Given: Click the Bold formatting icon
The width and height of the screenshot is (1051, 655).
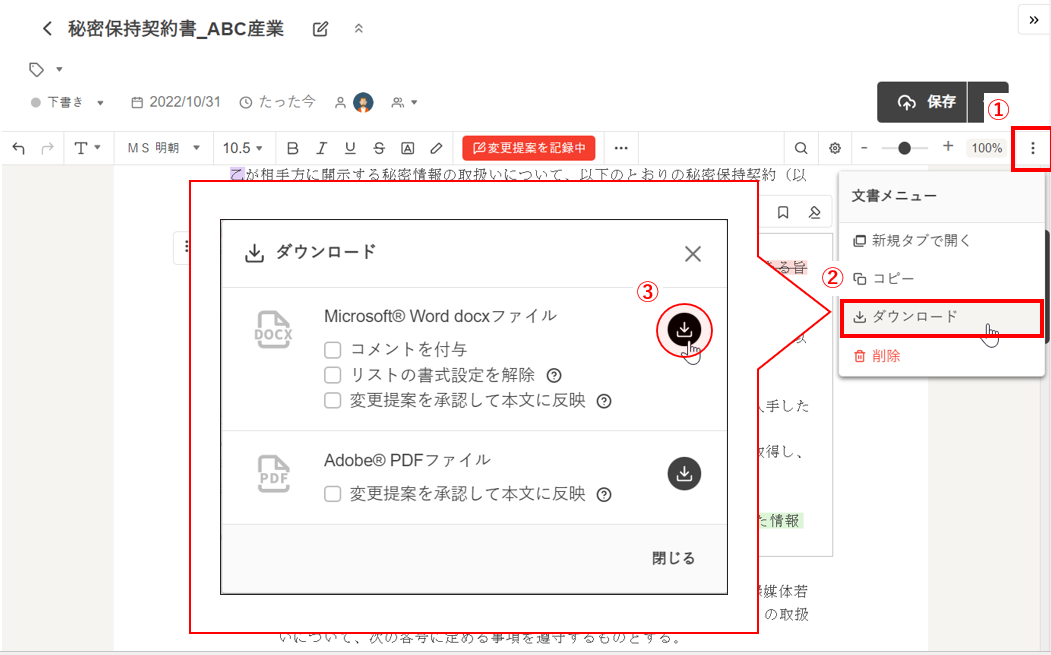Looking at the screenshot, I should click(x=293, y=148).
